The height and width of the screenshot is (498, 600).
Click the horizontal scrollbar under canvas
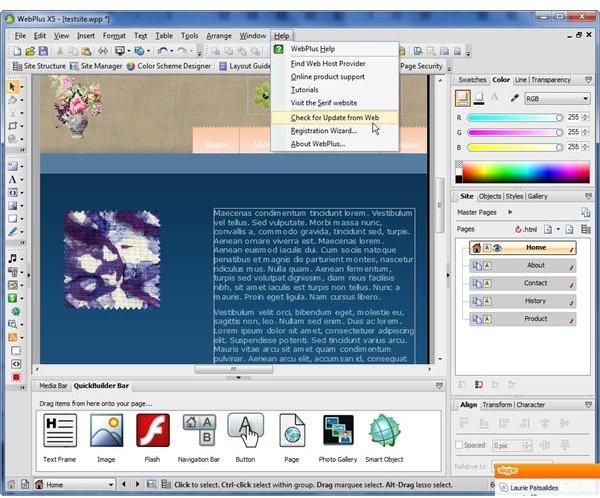(233, 369)
